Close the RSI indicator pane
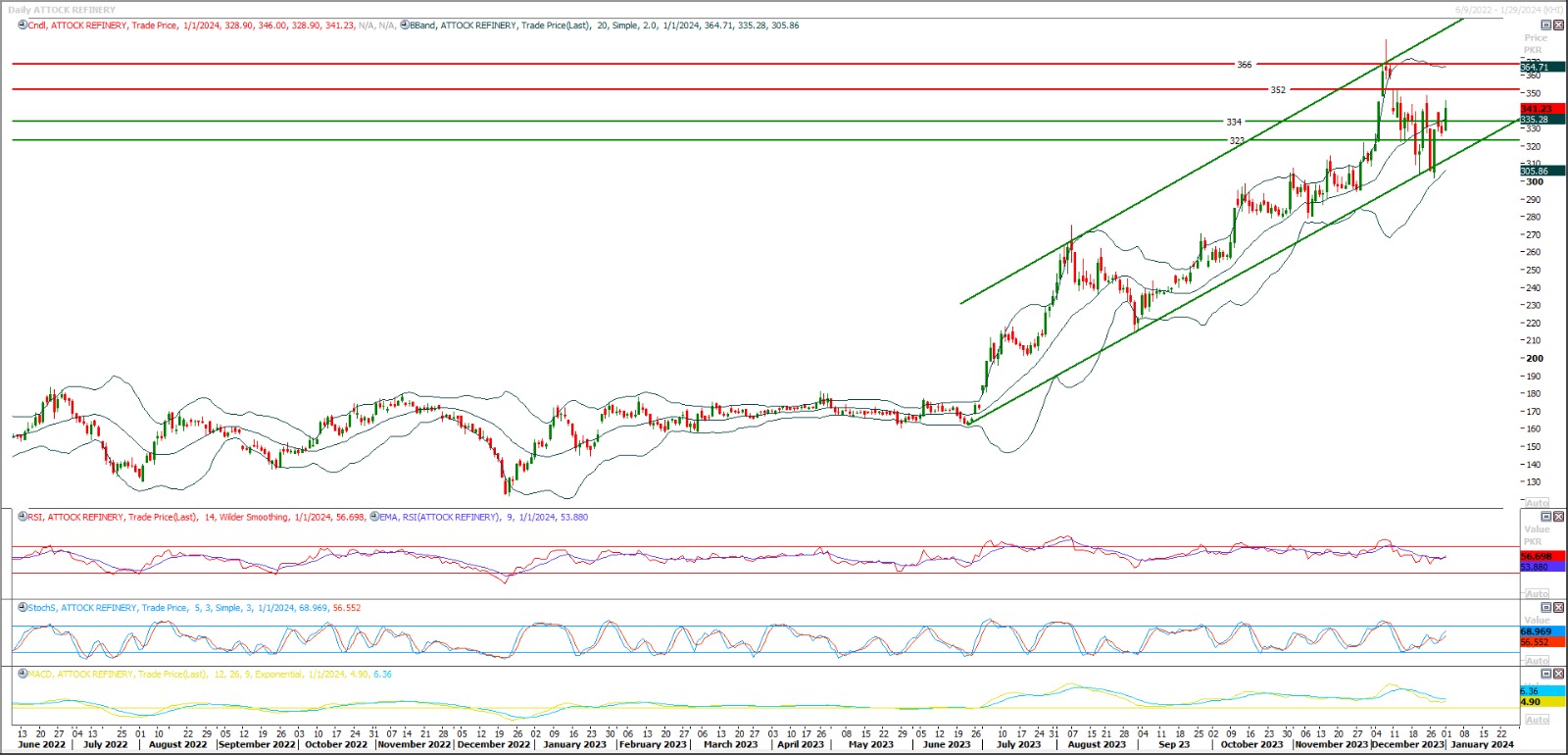The width and height of the screenshot is (1568, 755). coord(1559,517)
